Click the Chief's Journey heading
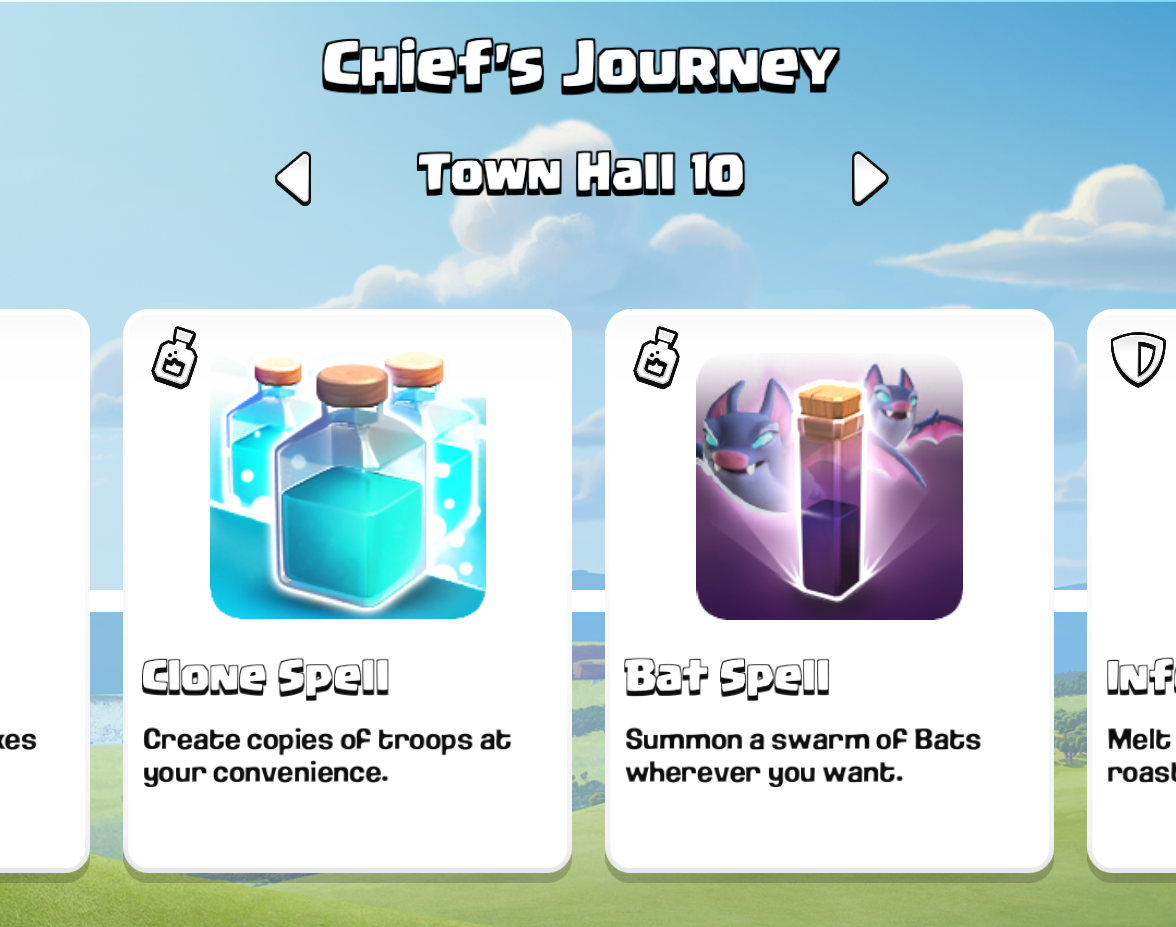Screen dimensions: 1176x927 click(x=580, y=66)
